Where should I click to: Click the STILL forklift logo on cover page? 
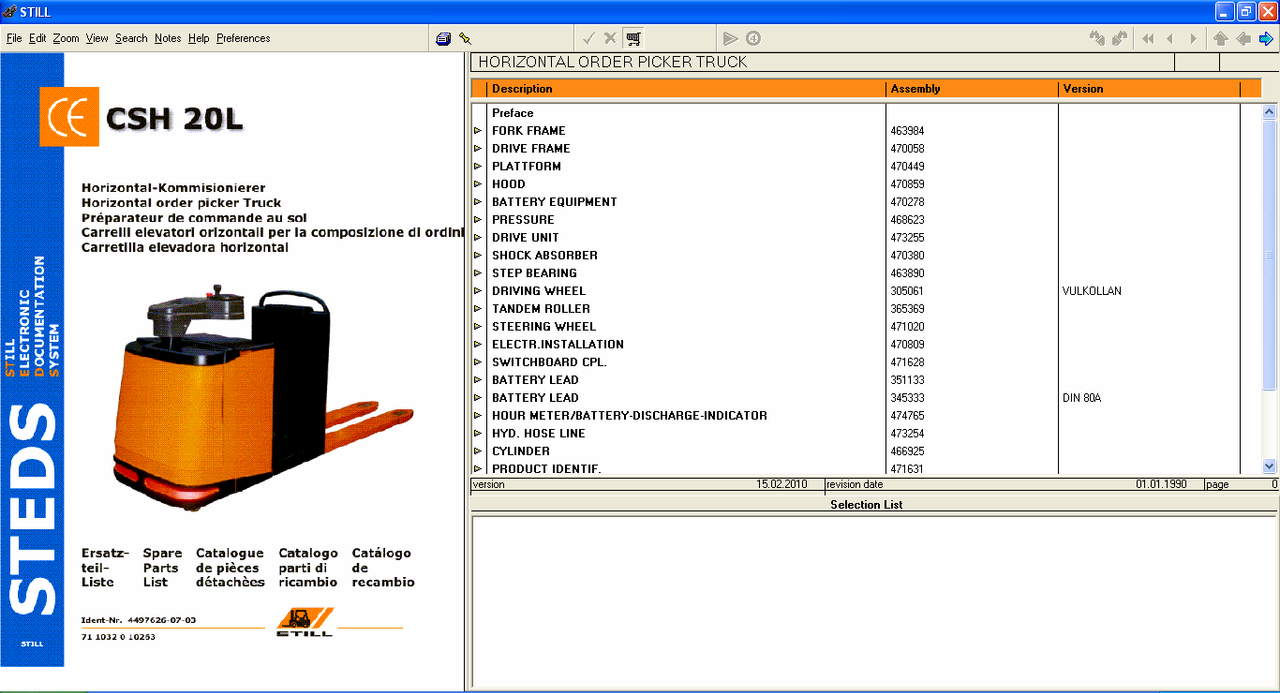coord(305,622)
